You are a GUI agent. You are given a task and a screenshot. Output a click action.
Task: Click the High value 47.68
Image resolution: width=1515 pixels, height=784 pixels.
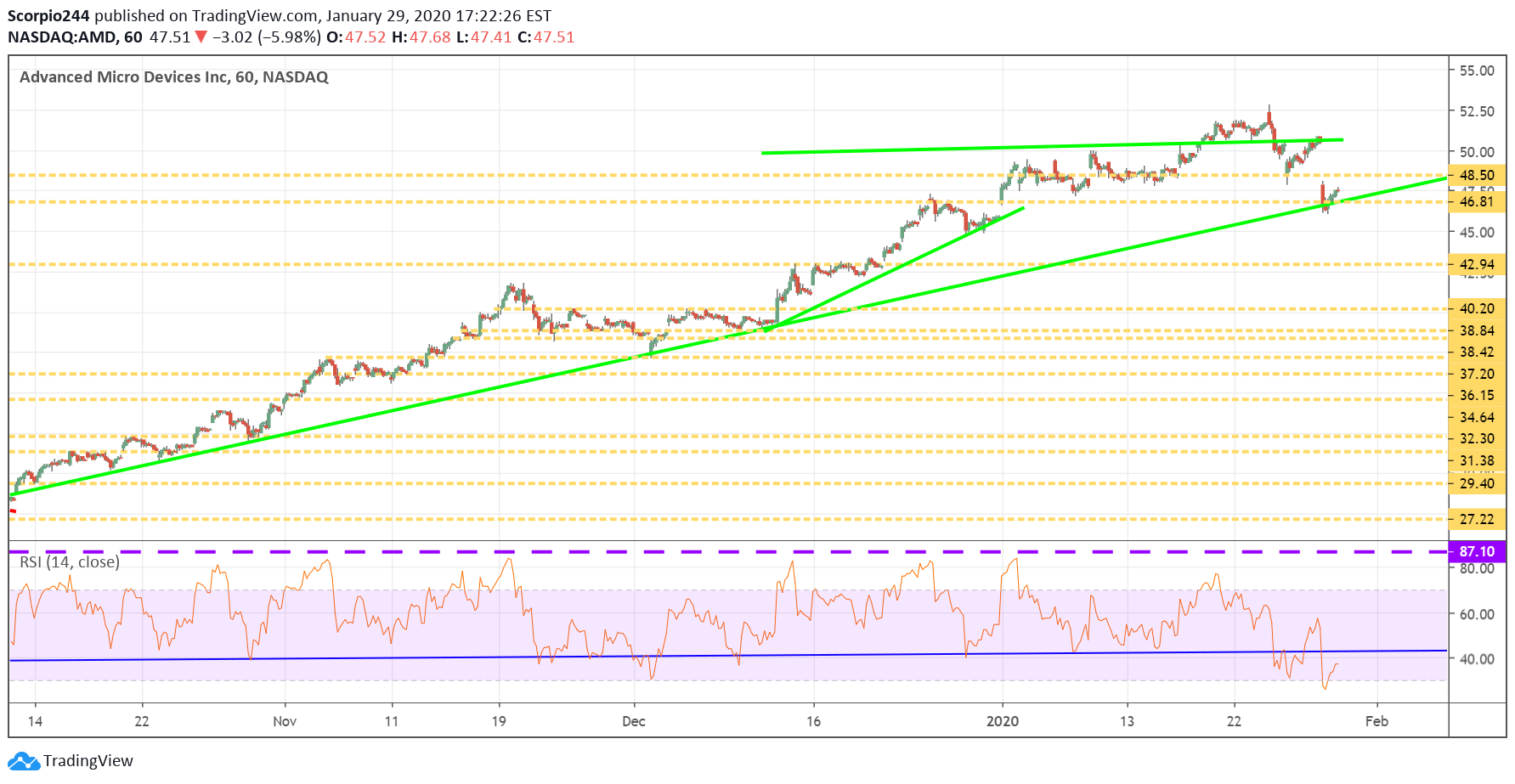pos(430,37)
